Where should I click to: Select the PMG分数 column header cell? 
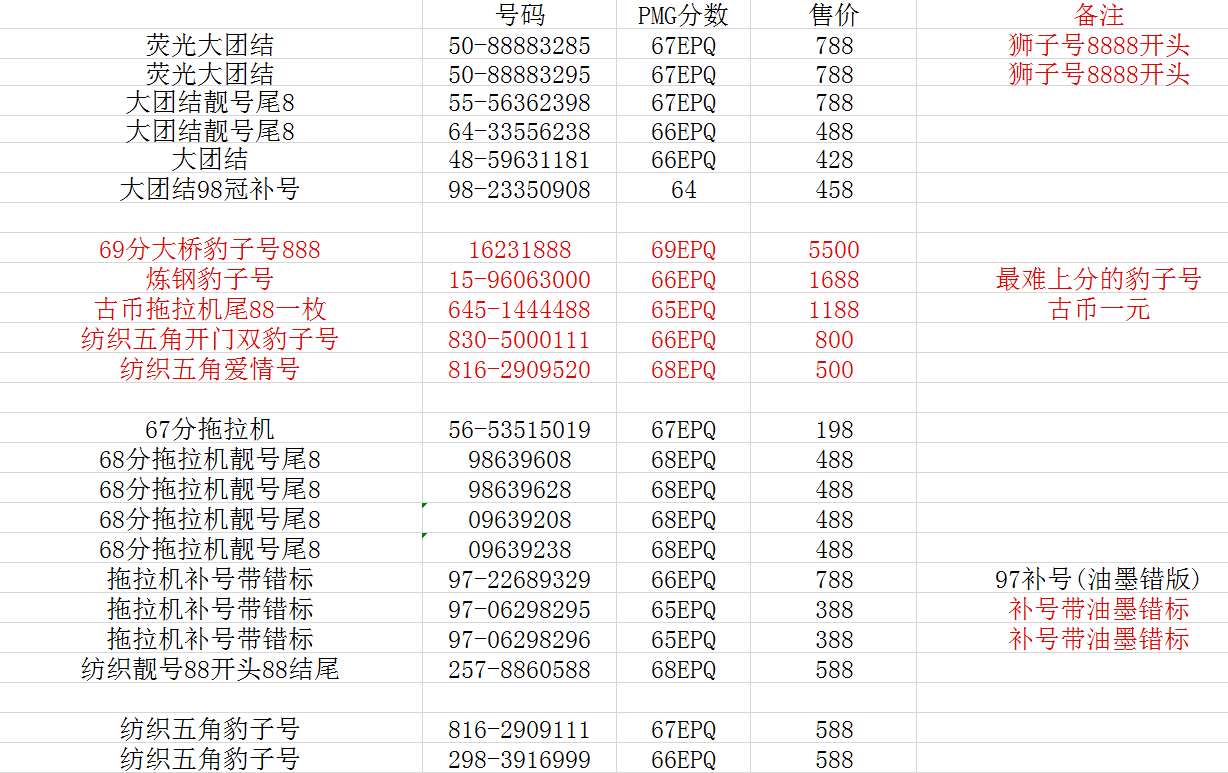[x=683, y=15]
